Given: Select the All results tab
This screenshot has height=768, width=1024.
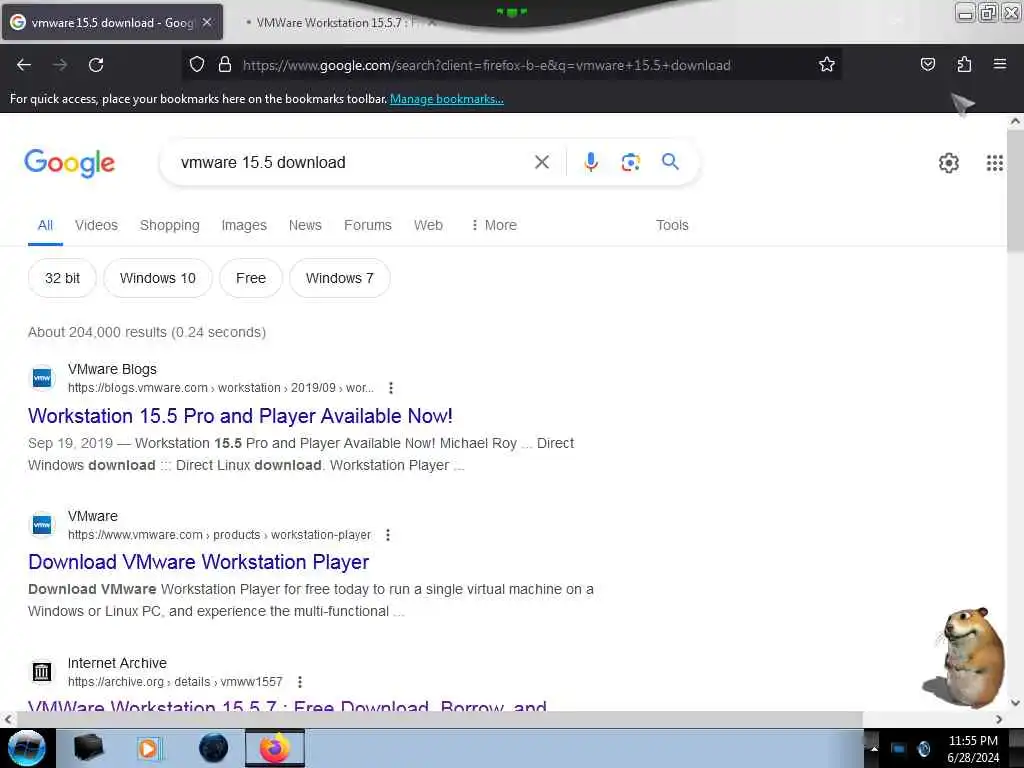Looking at the screenshot, I should click(x=45, y=225).
